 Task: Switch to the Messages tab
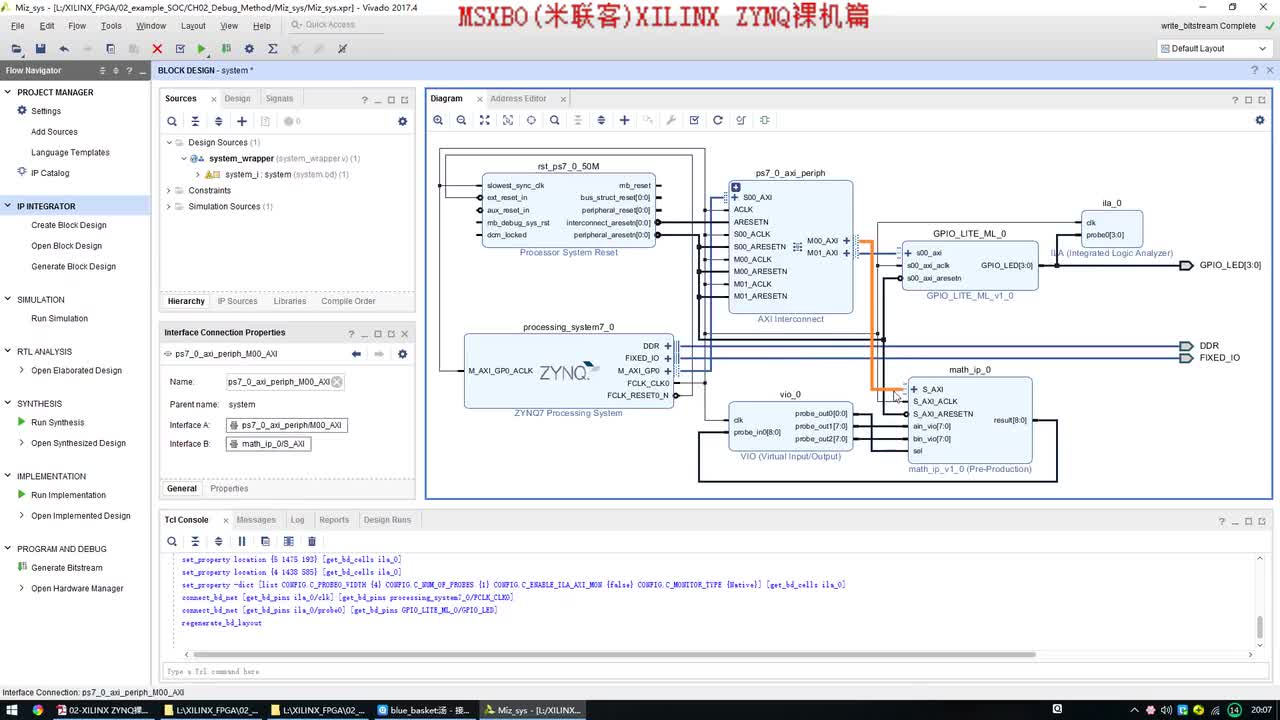click(256, 520)
